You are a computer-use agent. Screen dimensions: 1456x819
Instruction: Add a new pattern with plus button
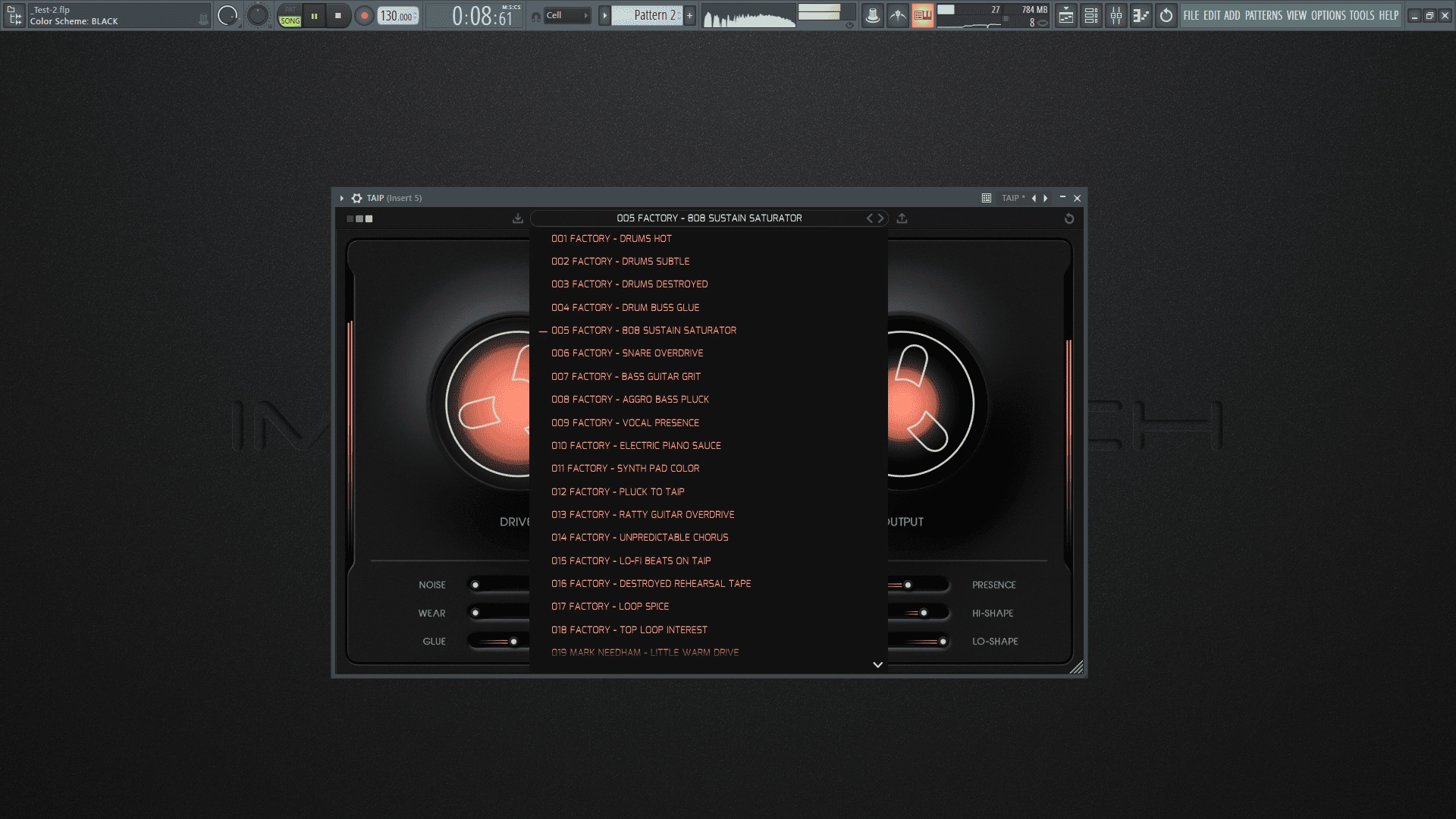pyautogui.click(x=689, y=15)
